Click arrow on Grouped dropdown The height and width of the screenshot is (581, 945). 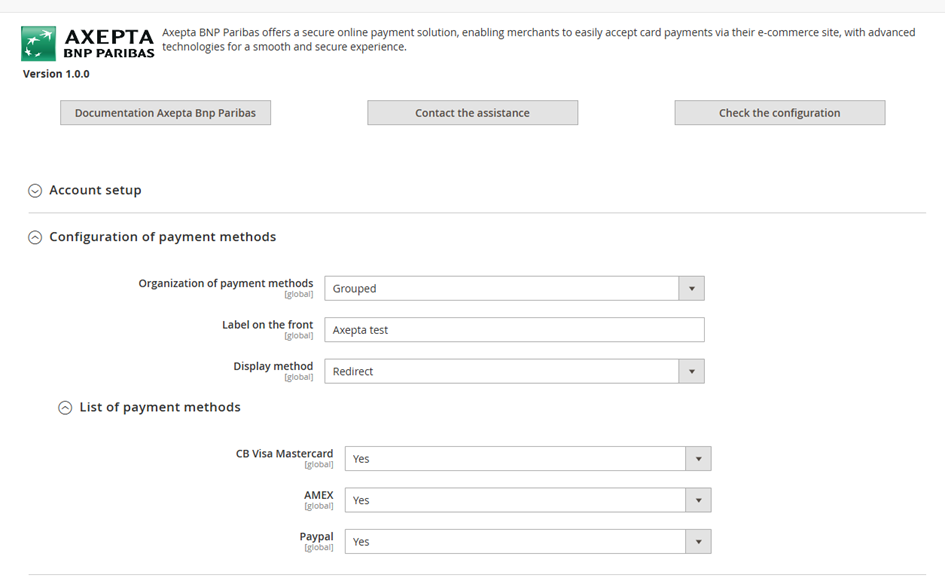[x=691, y=289]
